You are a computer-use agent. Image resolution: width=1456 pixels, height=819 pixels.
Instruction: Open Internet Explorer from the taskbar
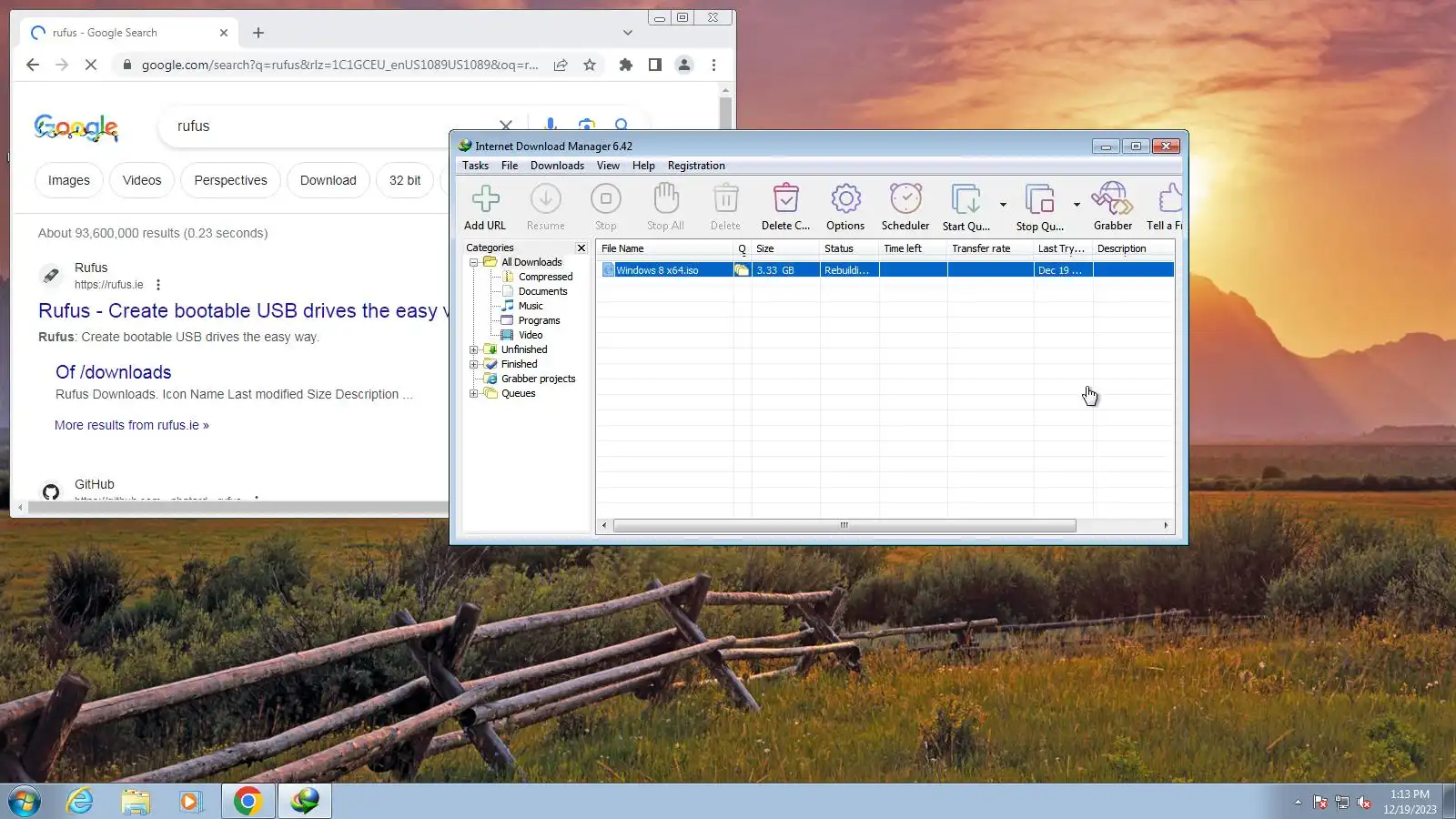(80, 802)
